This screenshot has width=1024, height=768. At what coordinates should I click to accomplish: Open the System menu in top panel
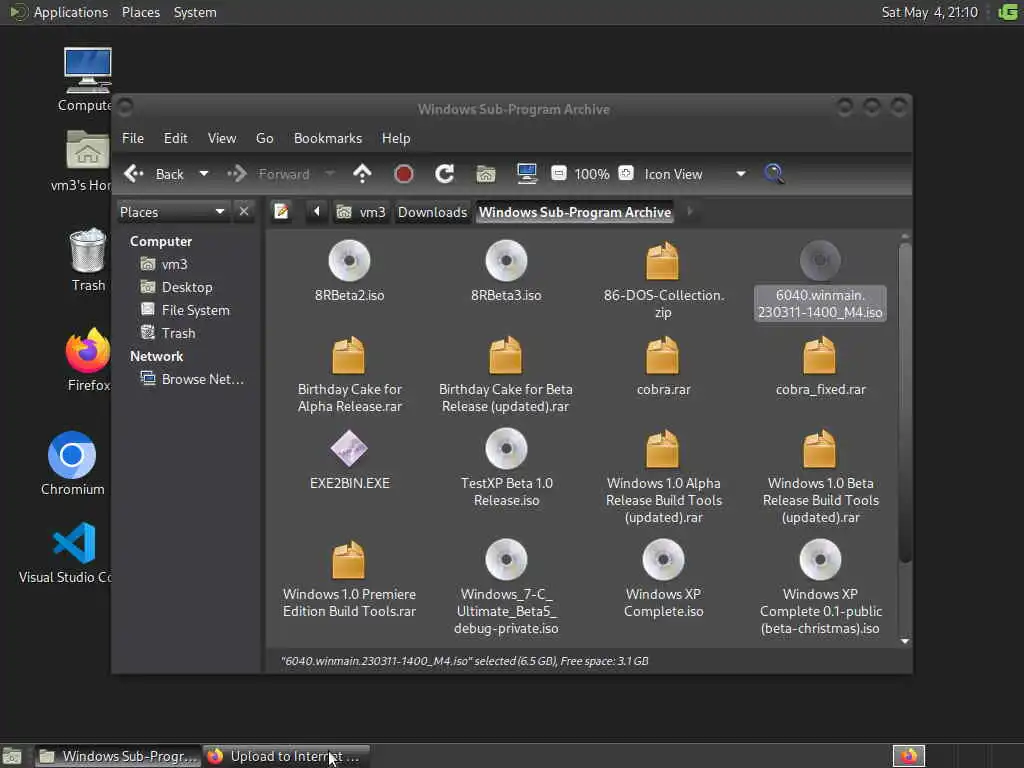[x=195, y=12]
